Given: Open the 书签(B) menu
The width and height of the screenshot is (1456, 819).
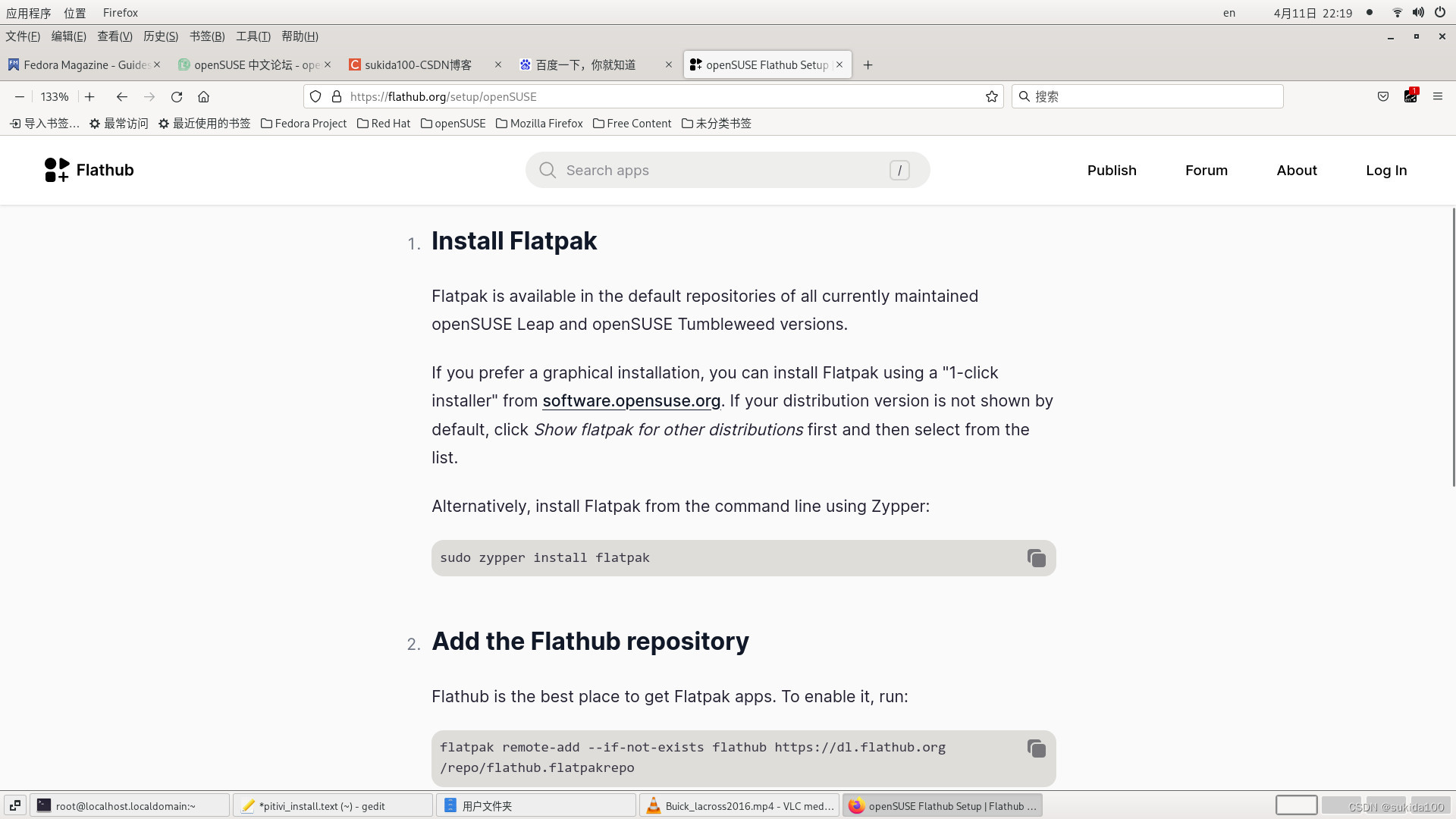Looking at the screenshot, I should (207, 36).
